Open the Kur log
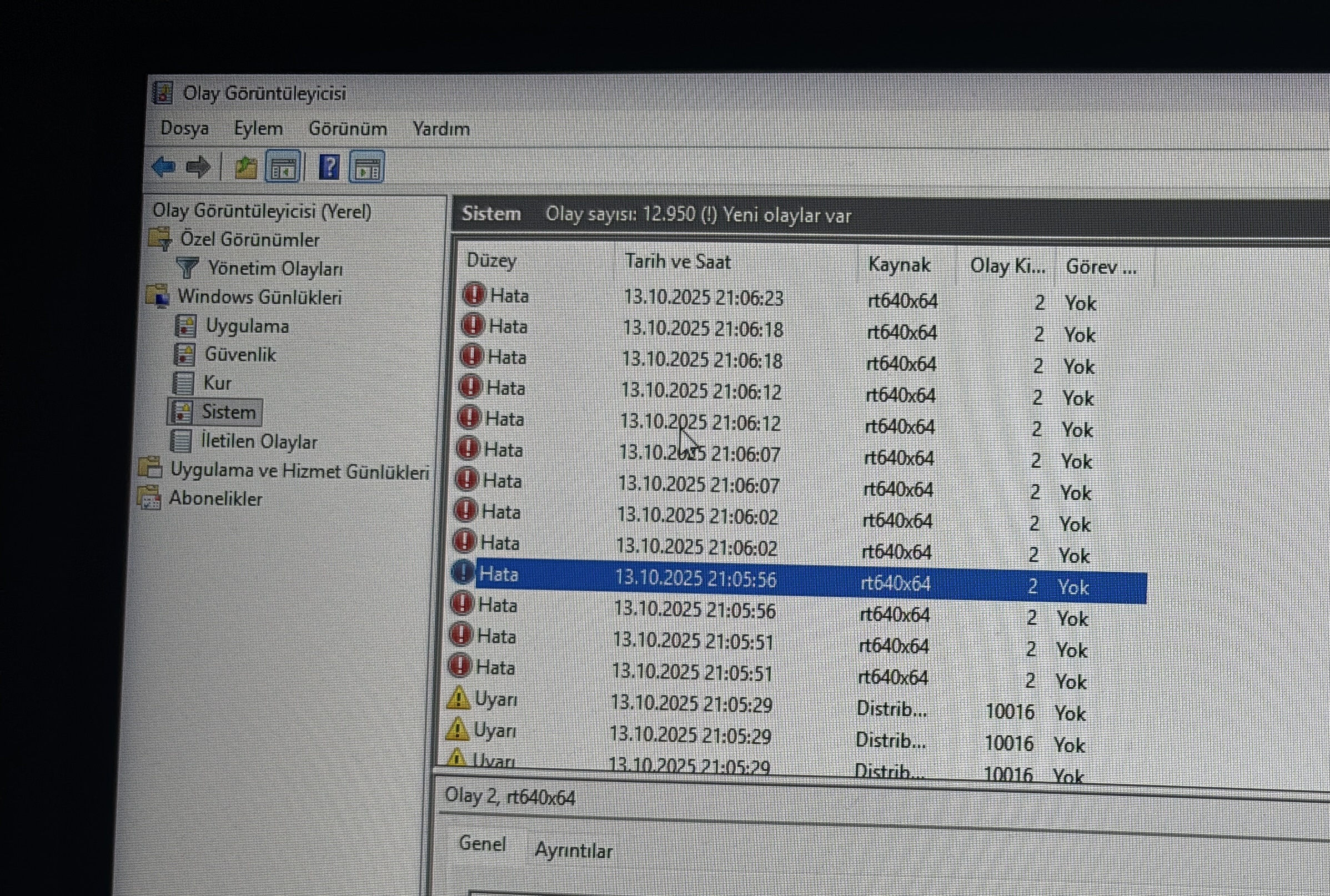The height and width of the screenshot is (896, 1330). click(217, 383)
